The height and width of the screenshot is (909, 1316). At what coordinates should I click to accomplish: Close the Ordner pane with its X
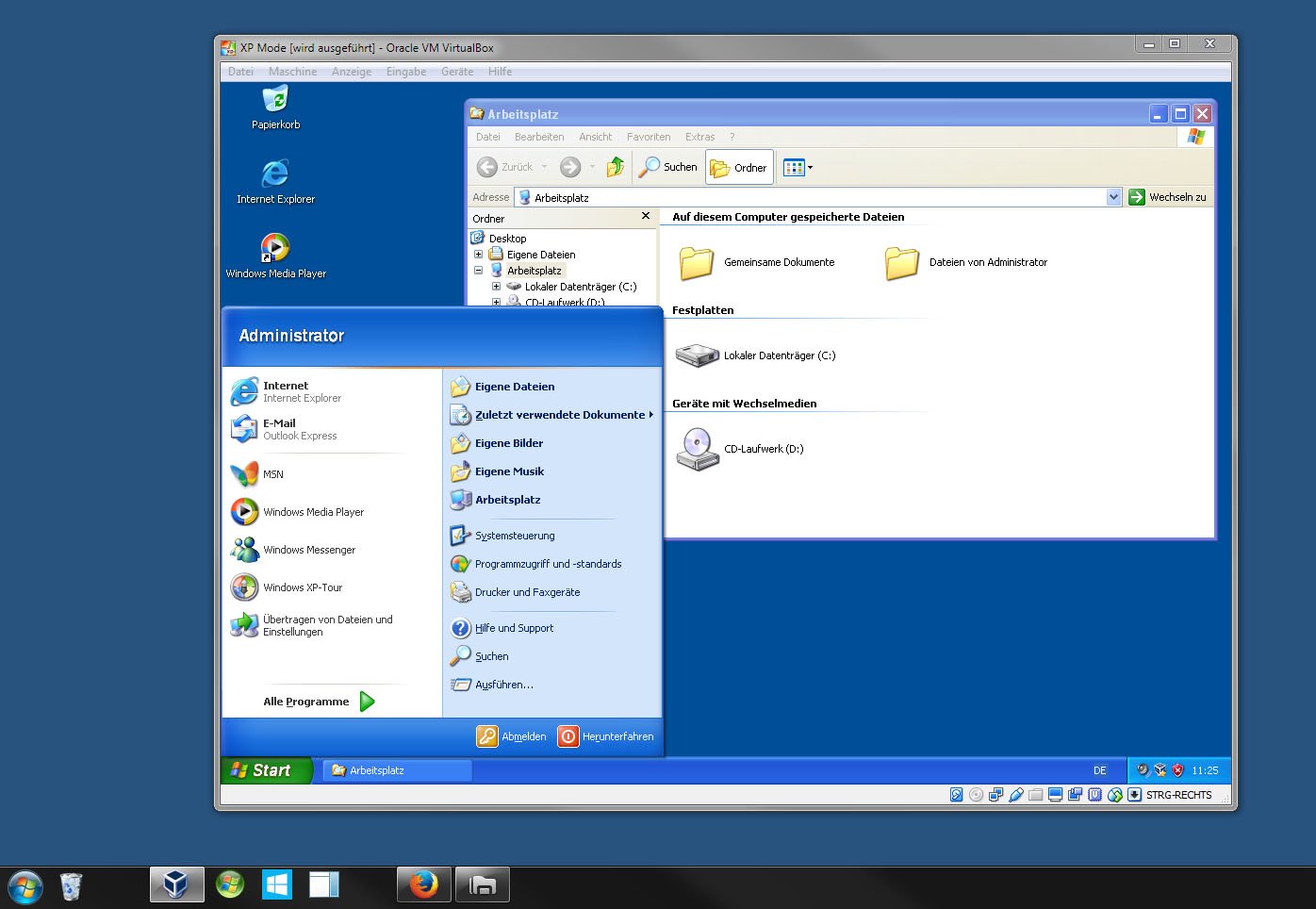point(646,216)
